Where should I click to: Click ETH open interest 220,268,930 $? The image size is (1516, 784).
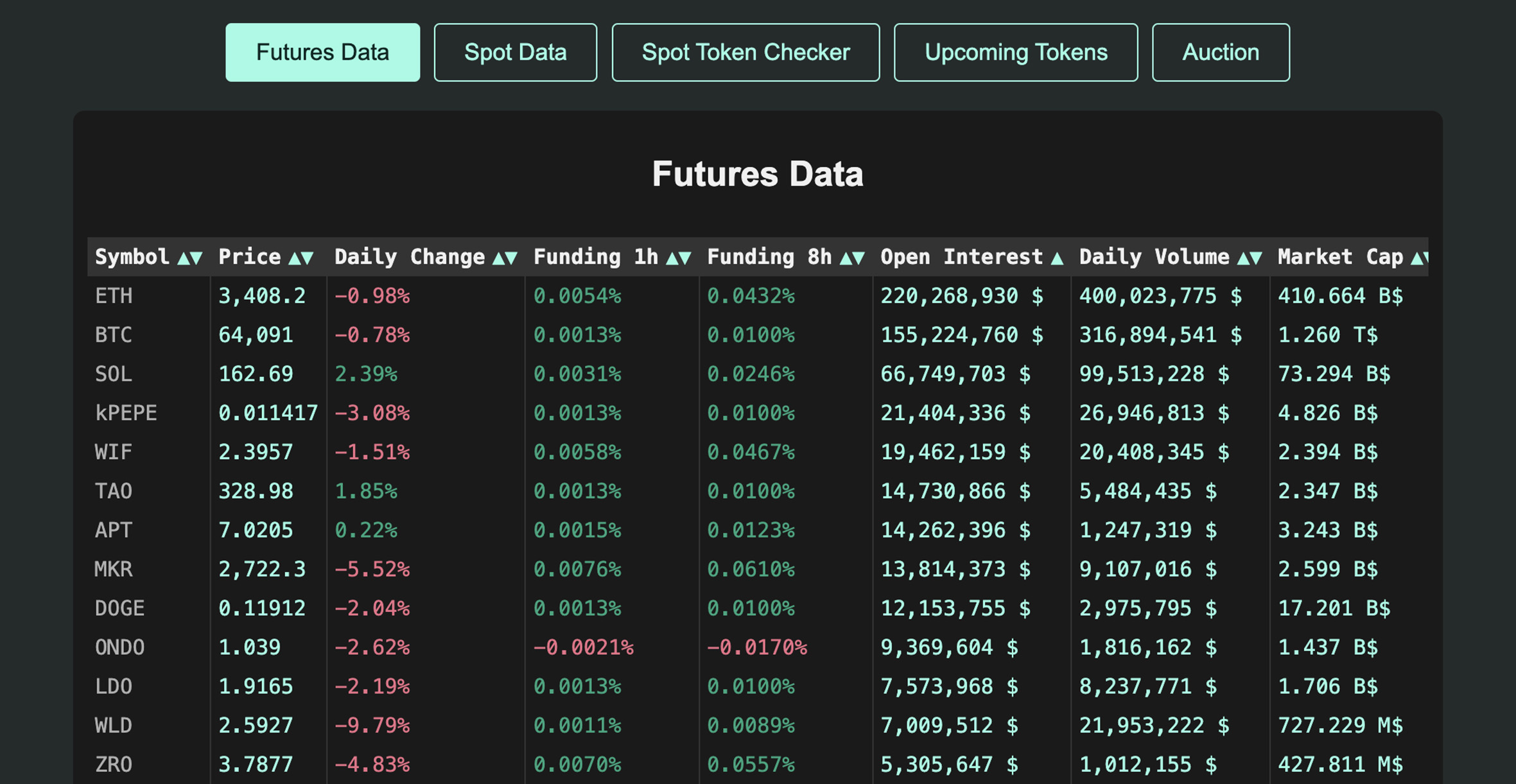[962, 296]
